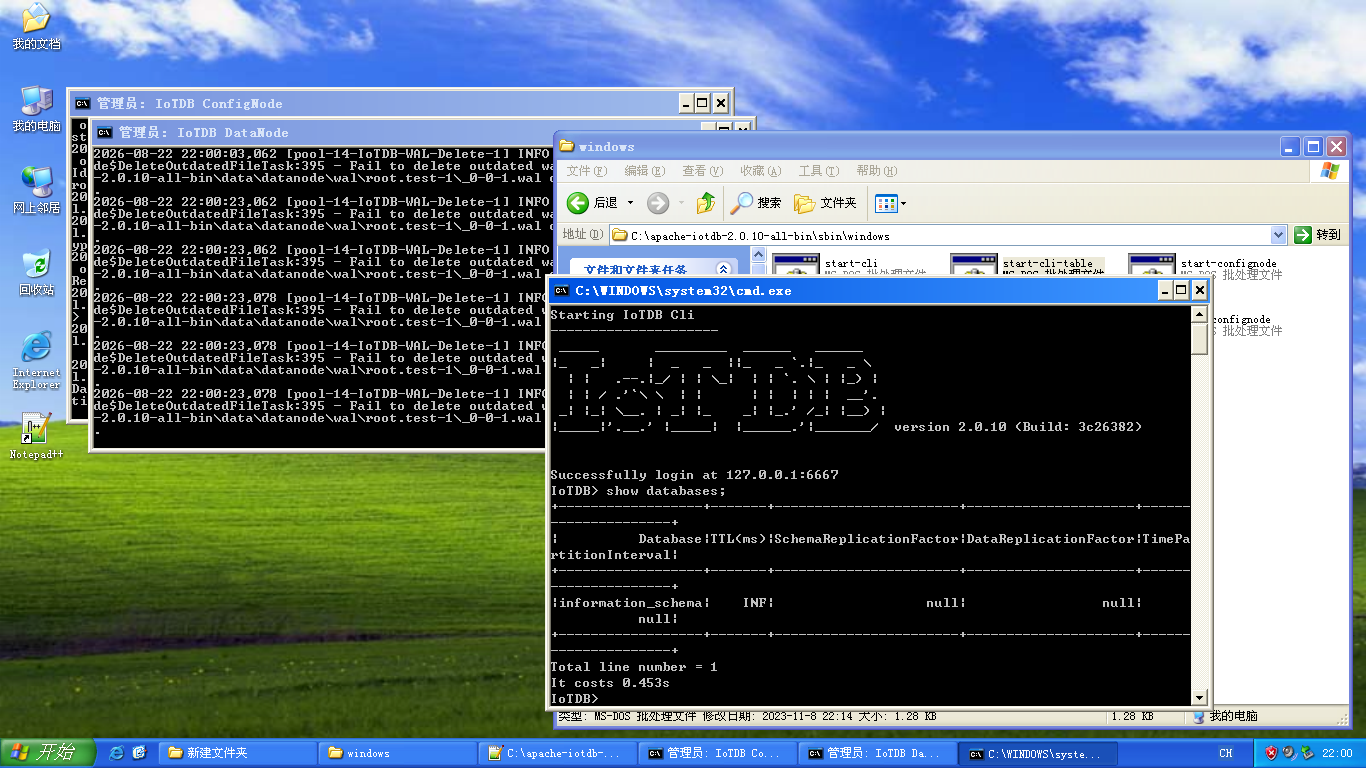Click the cmd.exe title bar system icon
Viewport: 1366px width, 768px height.
[x=560, y=291]
